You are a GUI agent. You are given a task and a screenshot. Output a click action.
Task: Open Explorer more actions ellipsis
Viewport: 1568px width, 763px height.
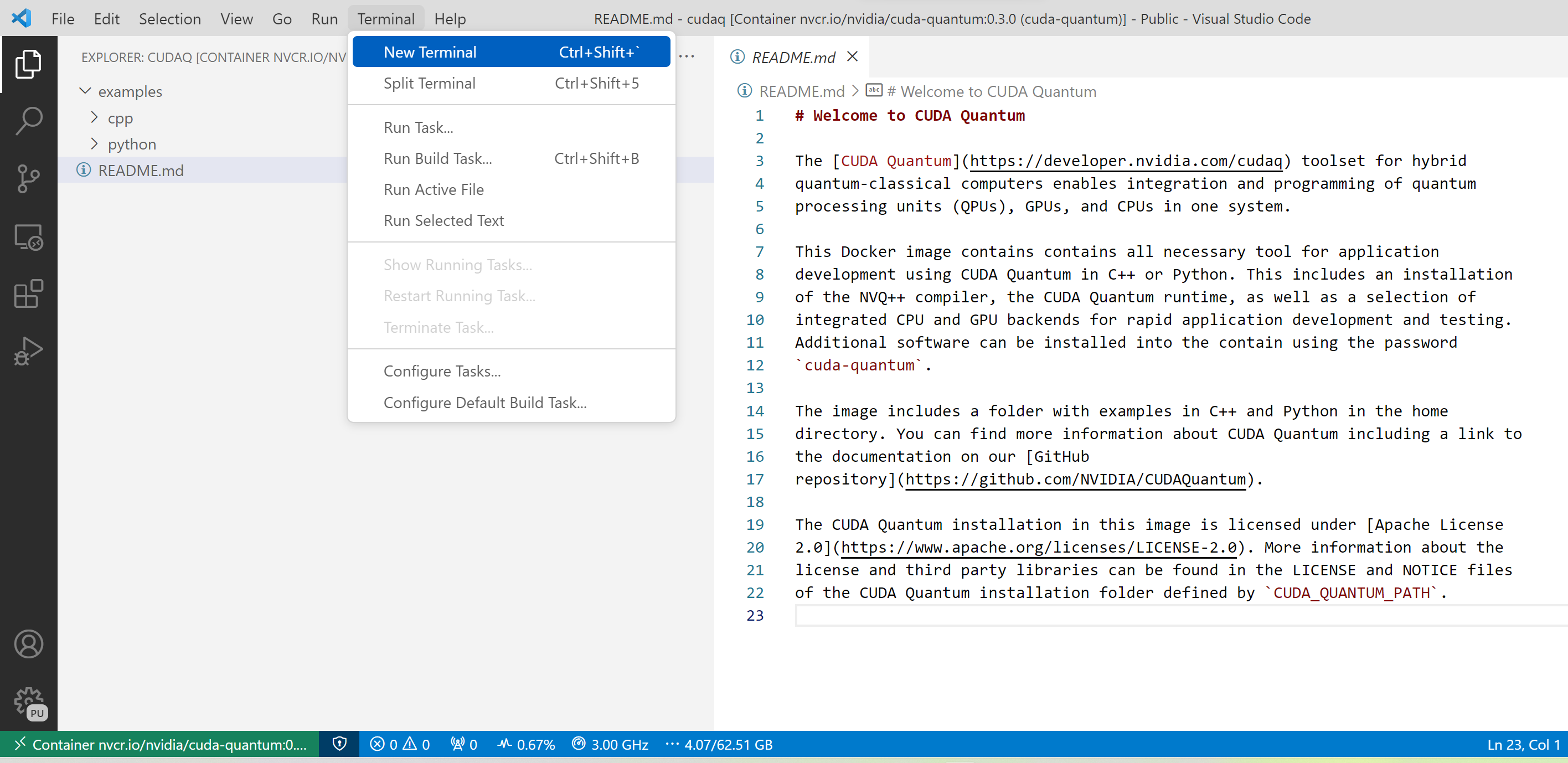pos(687,56)
